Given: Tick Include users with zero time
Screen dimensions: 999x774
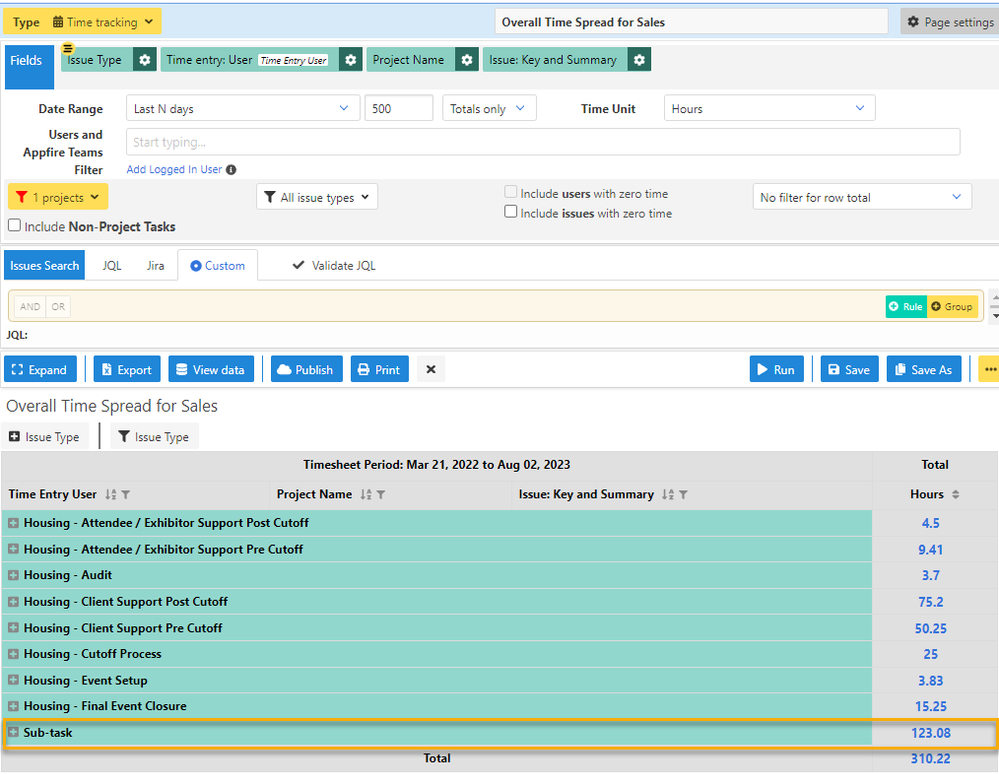Looking at the screenshot, I should [x=510, y=192].
